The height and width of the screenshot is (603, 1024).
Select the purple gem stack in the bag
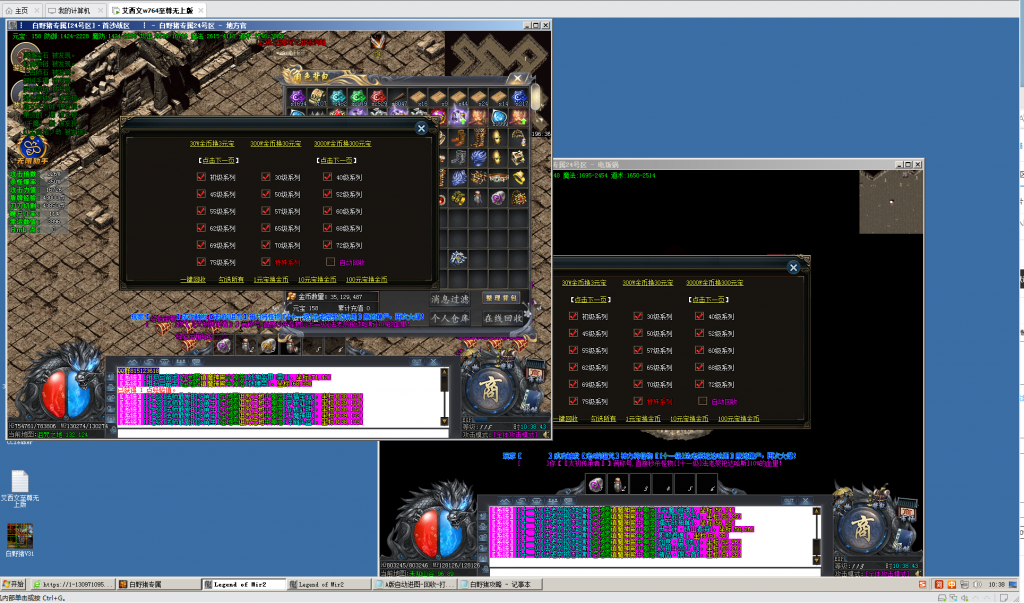coord(297,98)
